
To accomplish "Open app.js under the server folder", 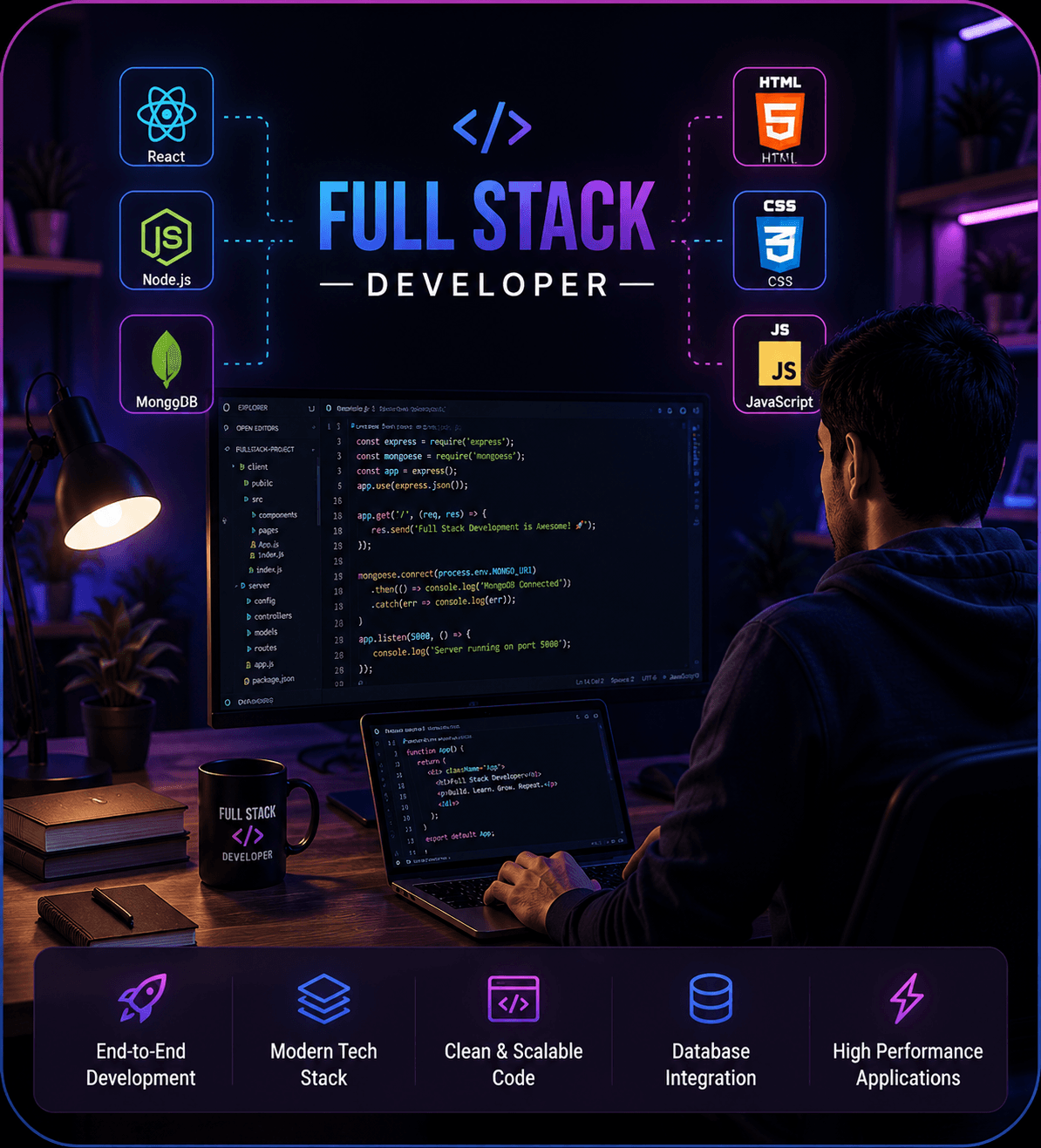I will (x=260, y=664).
